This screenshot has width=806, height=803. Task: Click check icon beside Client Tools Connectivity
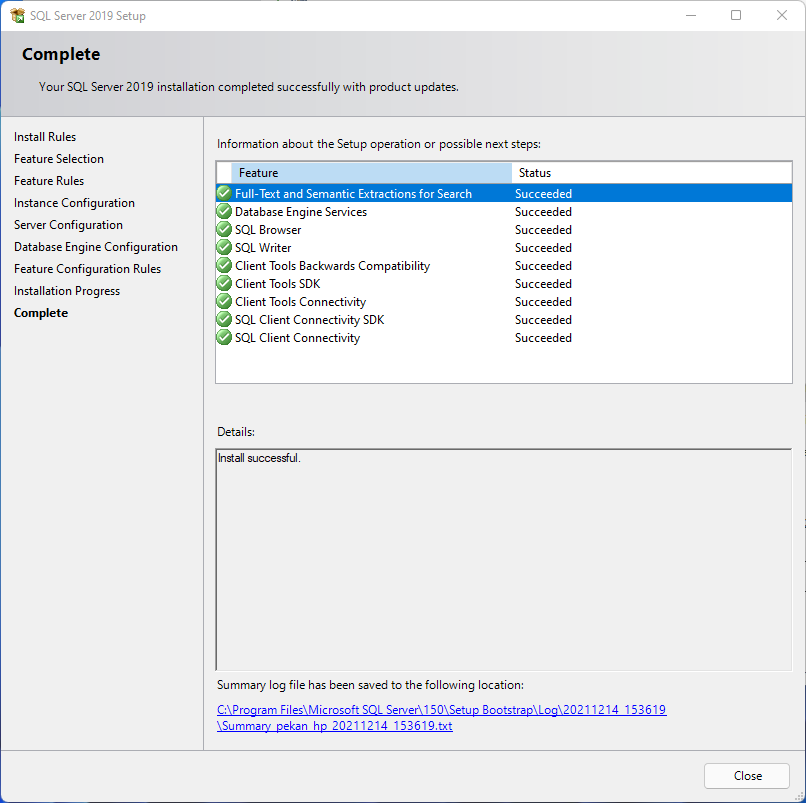tap(224, 301)
